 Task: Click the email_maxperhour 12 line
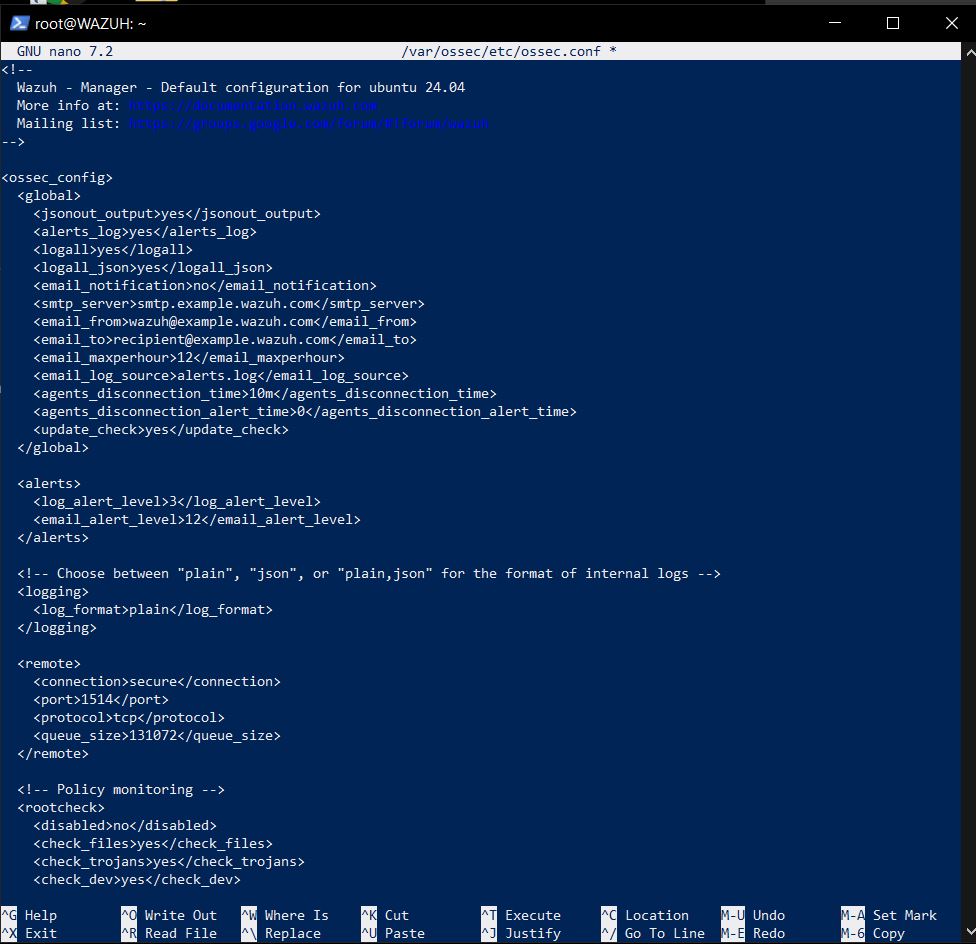[189, 358]
